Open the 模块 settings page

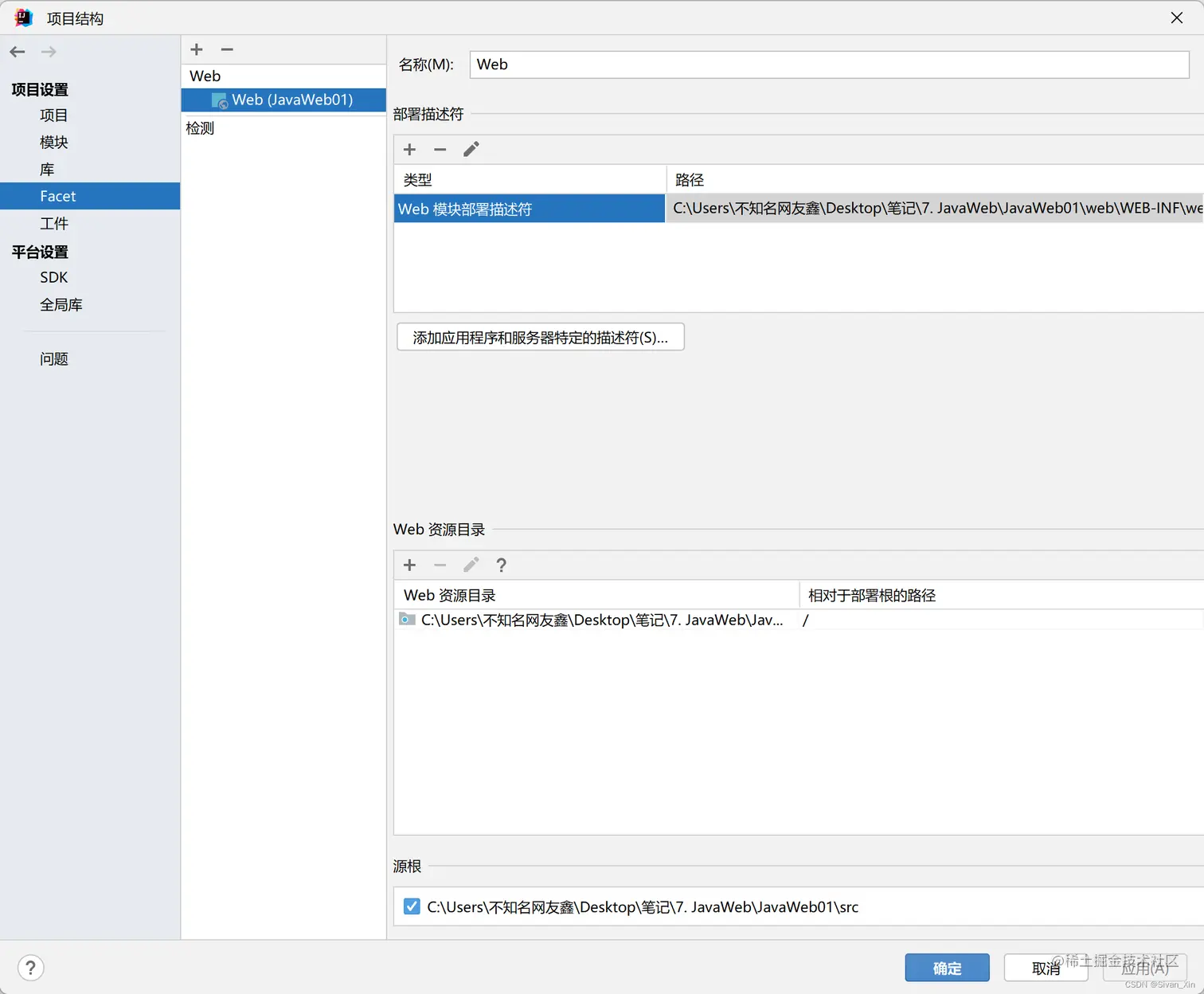(53, 143)
